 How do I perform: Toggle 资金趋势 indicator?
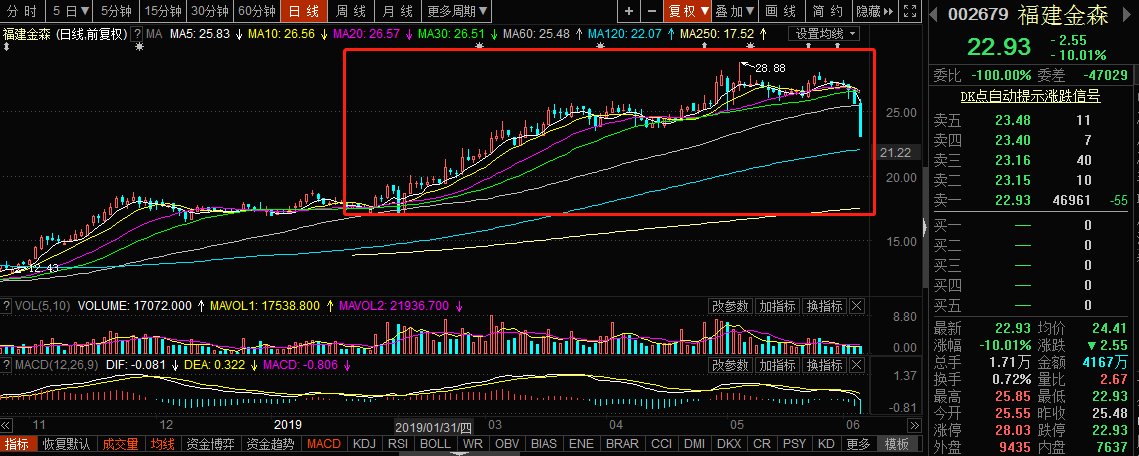click(x=270, y=444)
